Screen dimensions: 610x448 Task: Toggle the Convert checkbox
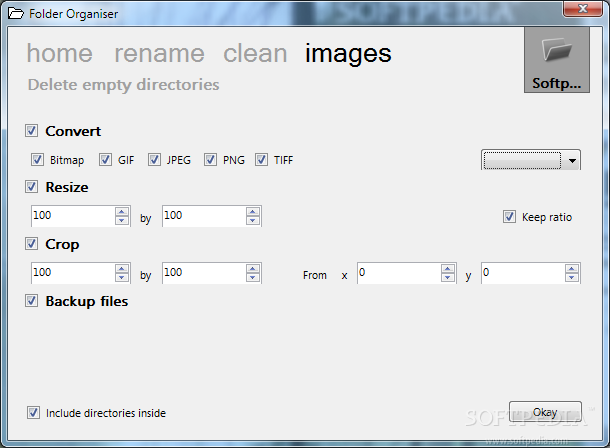[32, 131]
